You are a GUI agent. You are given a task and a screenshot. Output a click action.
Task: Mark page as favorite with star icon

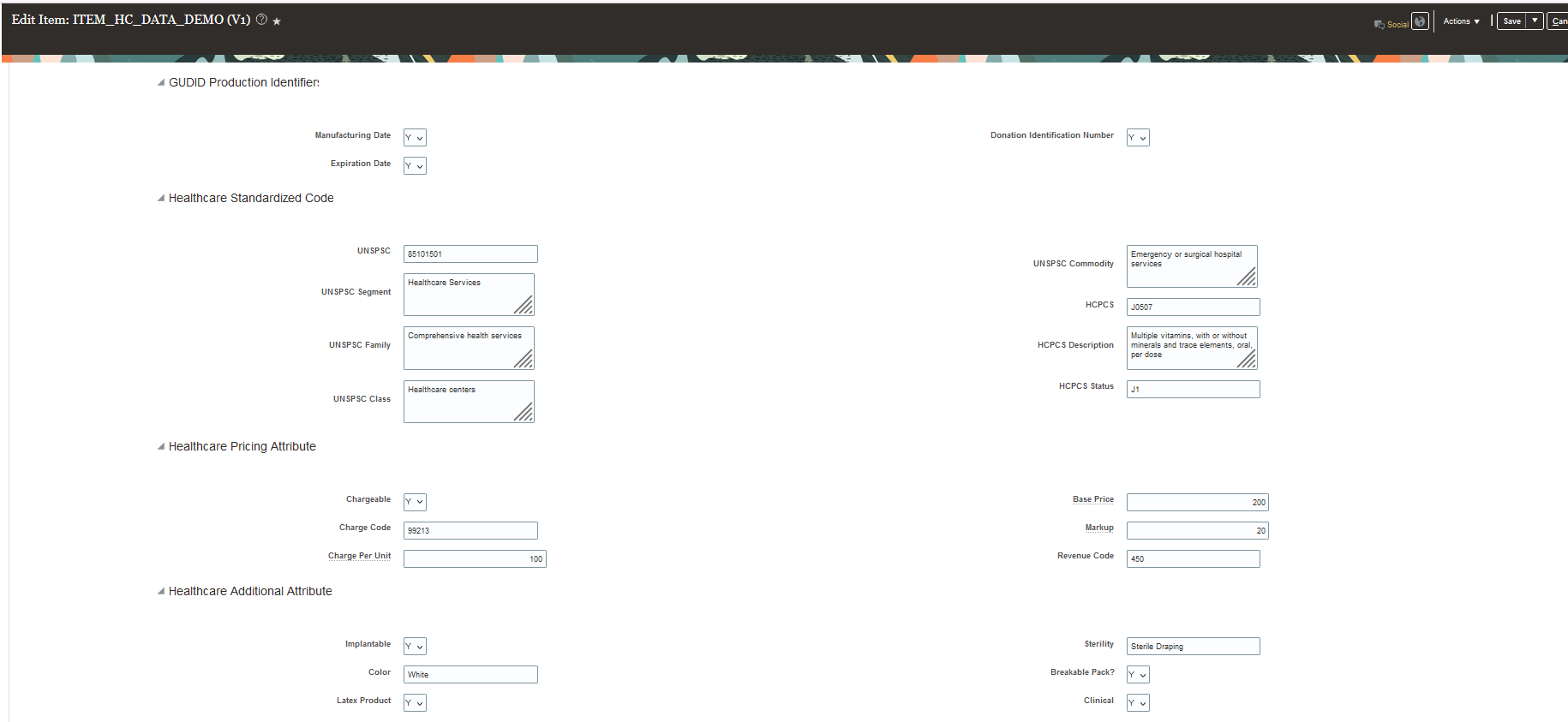coord(277,21)
